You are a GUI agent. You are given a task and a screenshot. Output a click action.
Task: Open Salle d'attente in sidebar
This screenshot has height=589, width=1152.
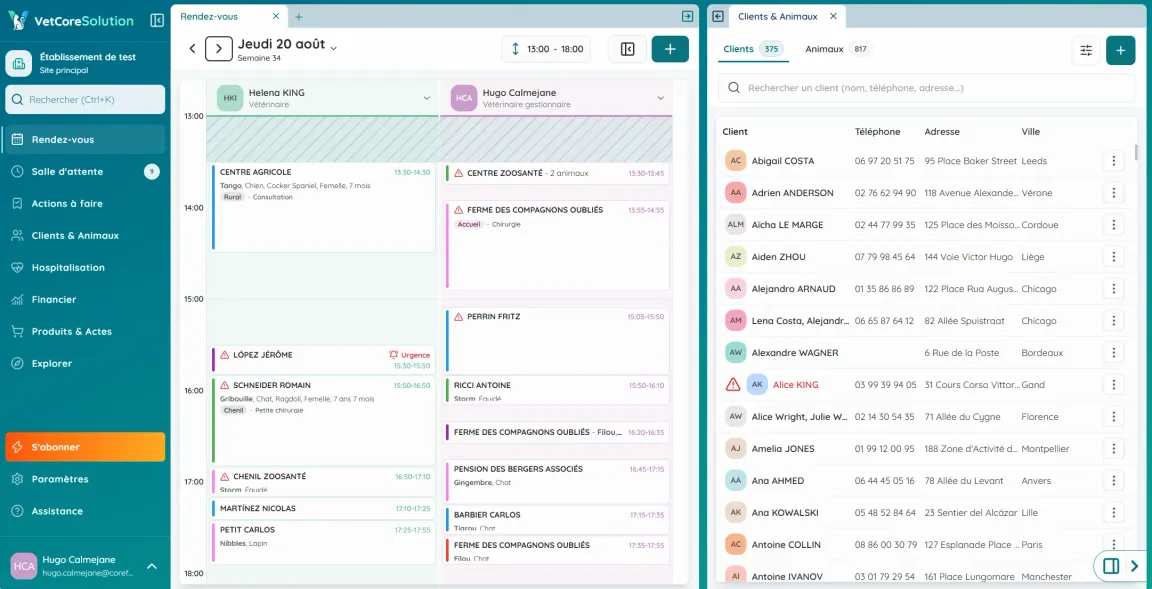point(85,172)
